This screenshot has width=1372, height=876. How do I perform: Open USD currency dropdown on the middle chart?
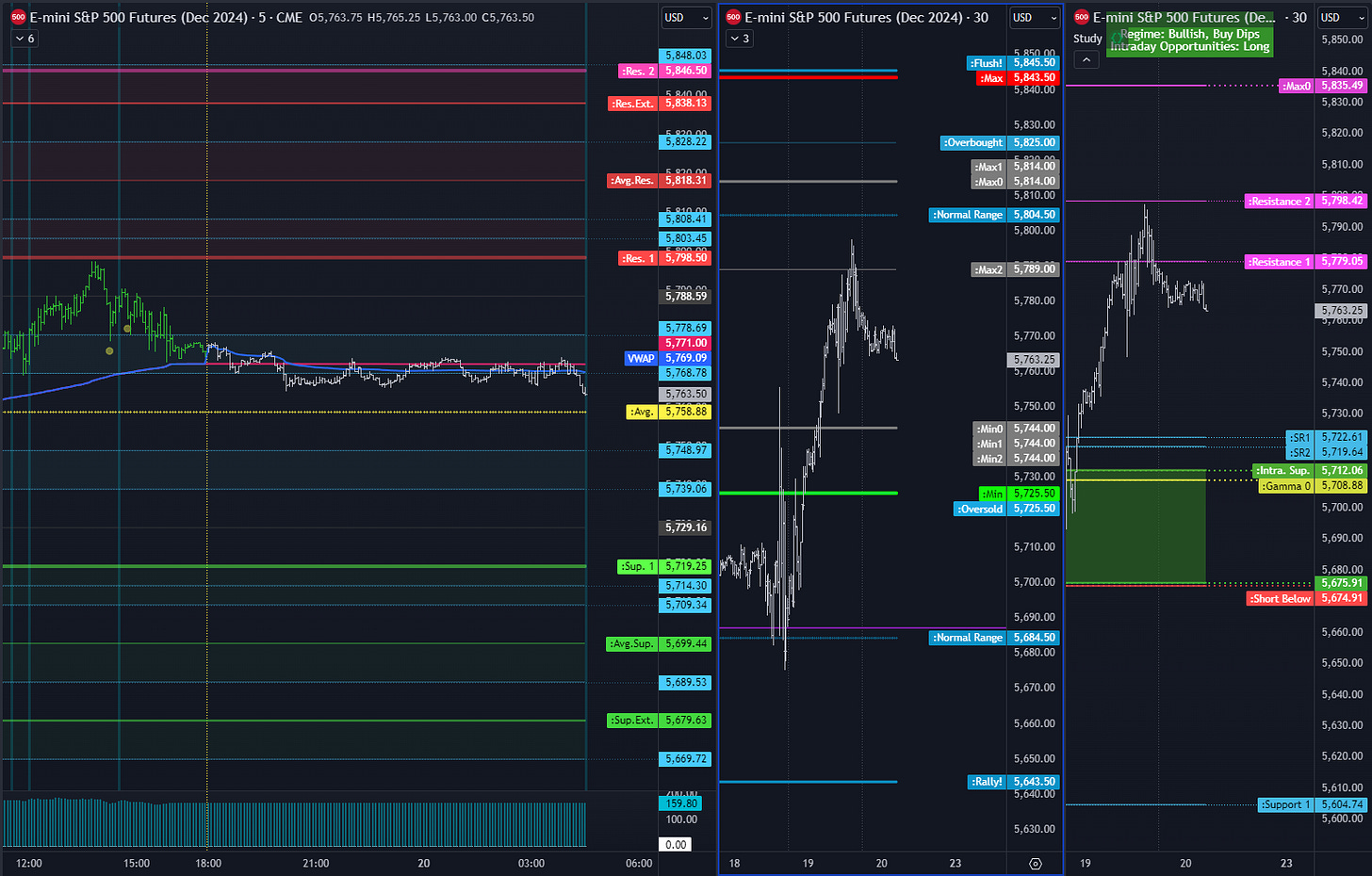pyautogui.click(x=1034, y=17)
